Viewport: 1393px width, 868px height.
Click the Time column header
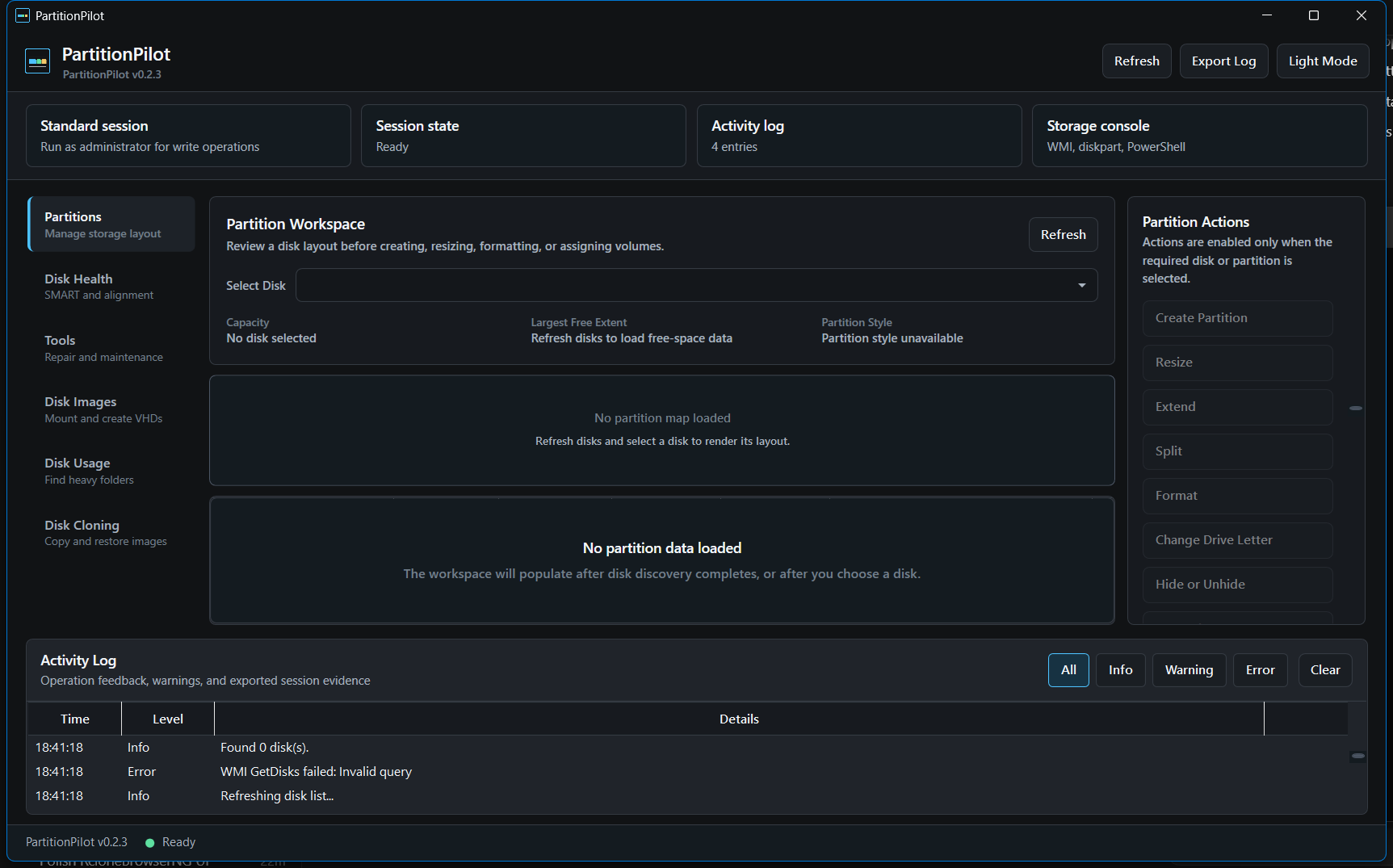click(75, 719)
